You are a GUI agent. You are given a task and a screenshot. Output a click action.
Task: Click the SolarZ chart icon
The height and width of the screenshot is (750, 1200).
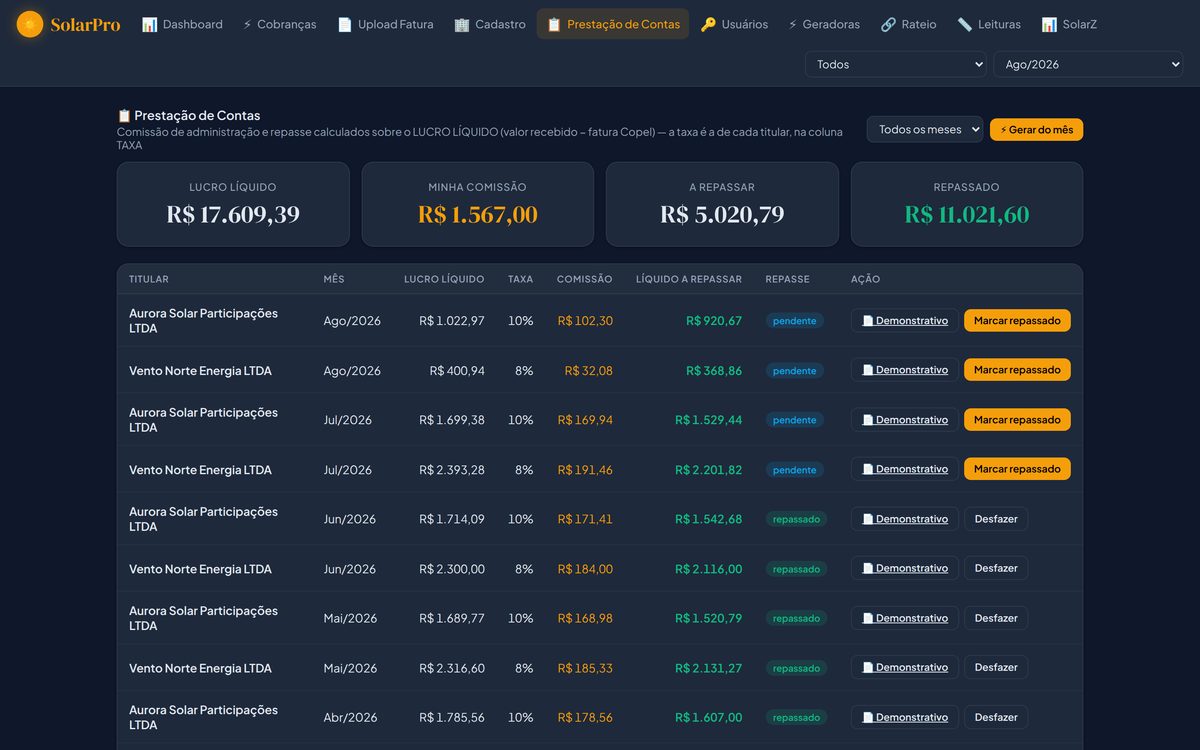pyautogui.click(x=1049, y=24)
